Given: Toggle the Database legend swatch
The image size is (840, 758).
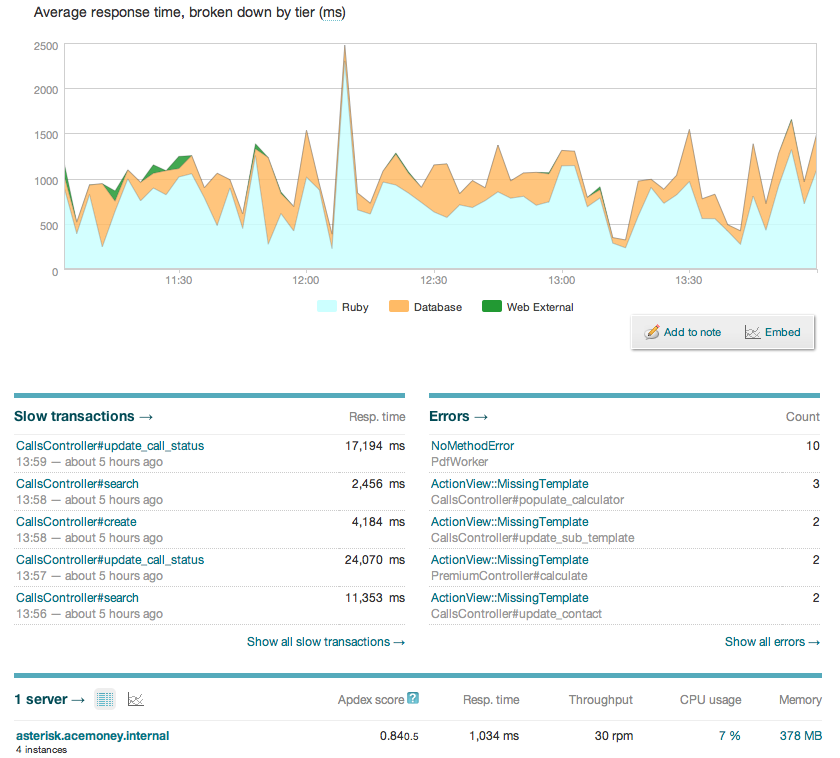Looking at the screenshot, I should tap(397, 307).
